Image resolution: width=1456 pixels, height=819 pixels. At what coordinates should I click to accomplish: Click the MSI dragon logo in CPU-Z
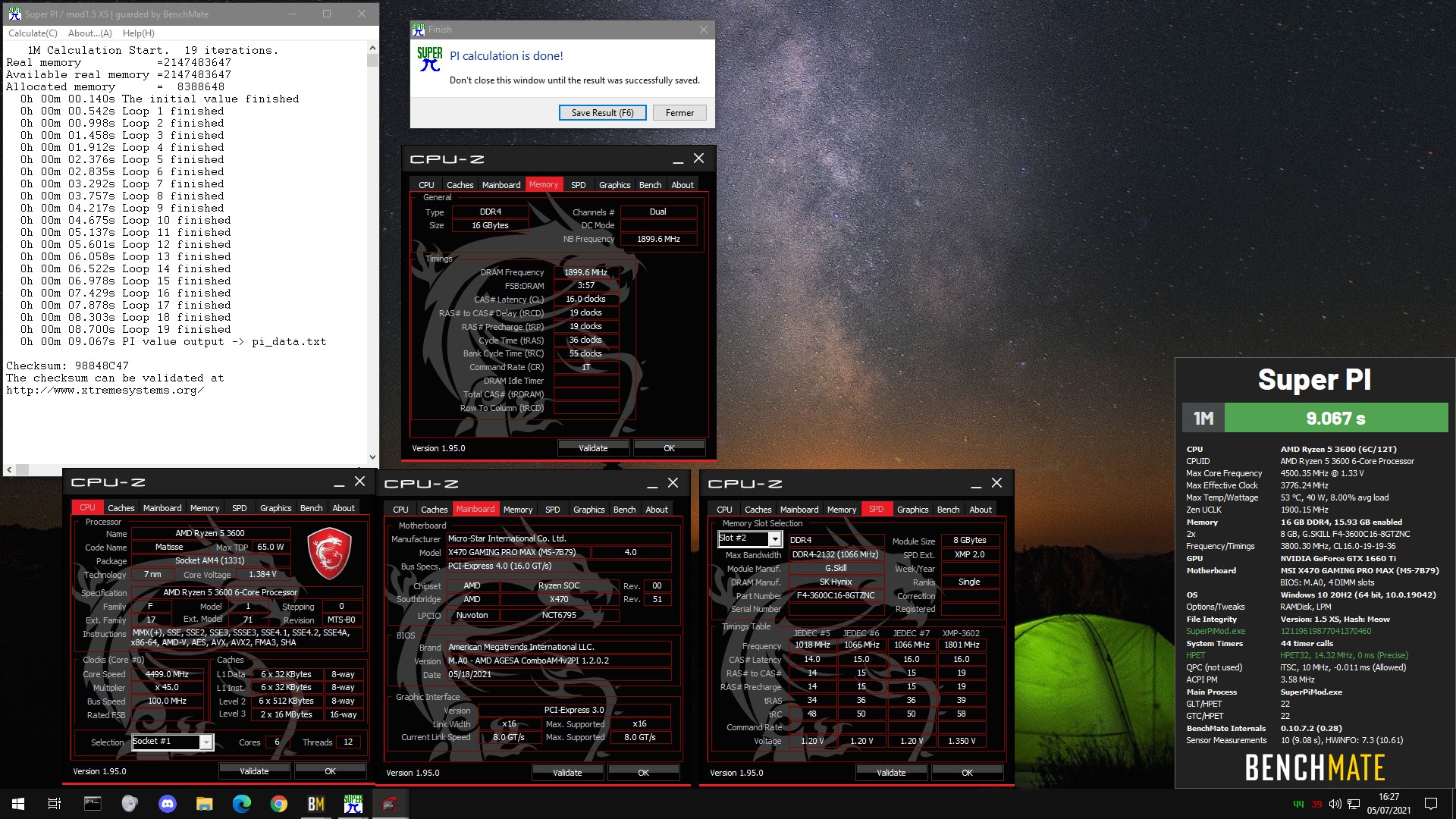coord(329,554)
